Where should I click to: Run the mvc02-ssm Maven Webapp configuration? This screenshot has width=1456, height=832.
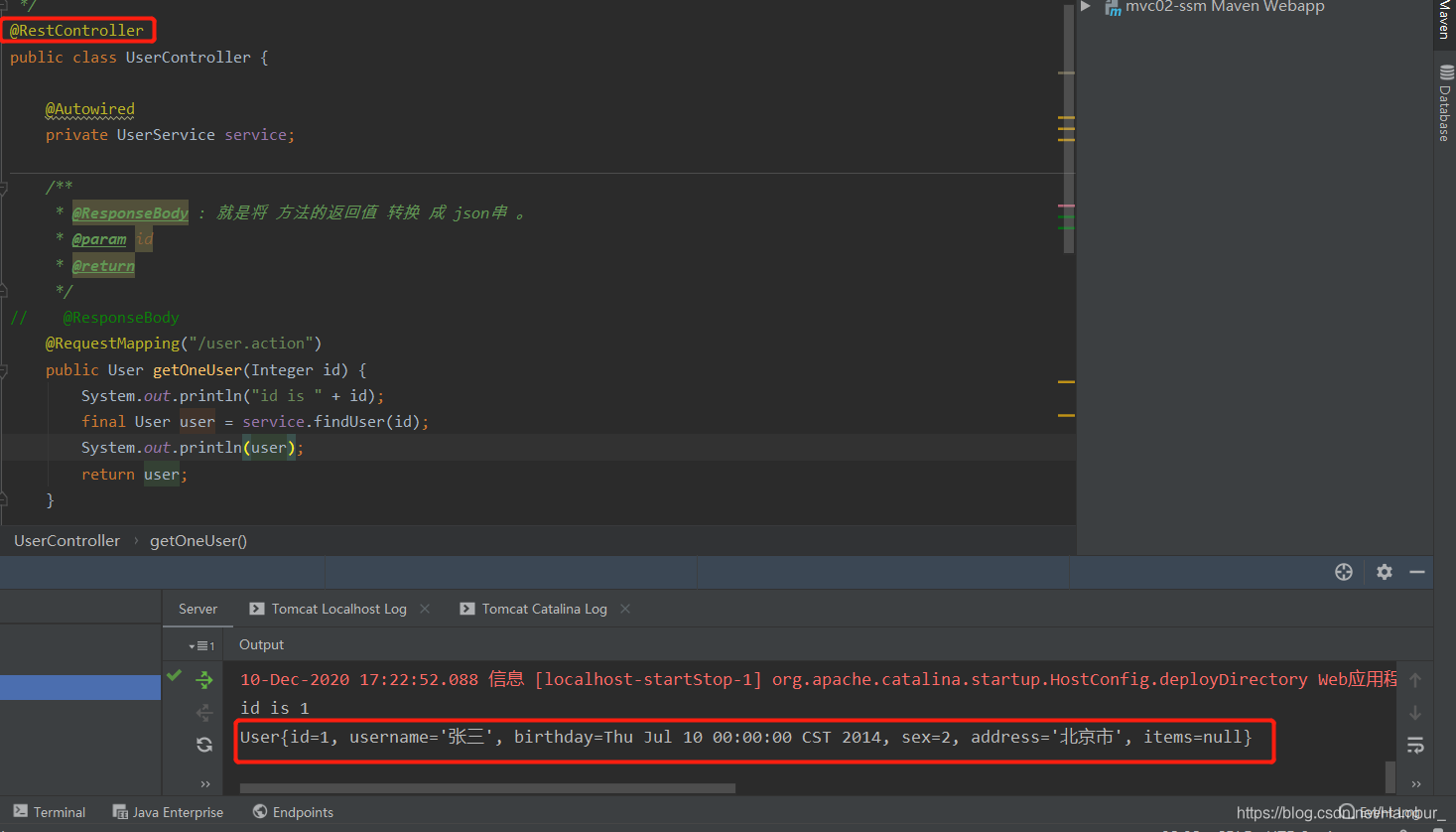(x=1085, y=7)
